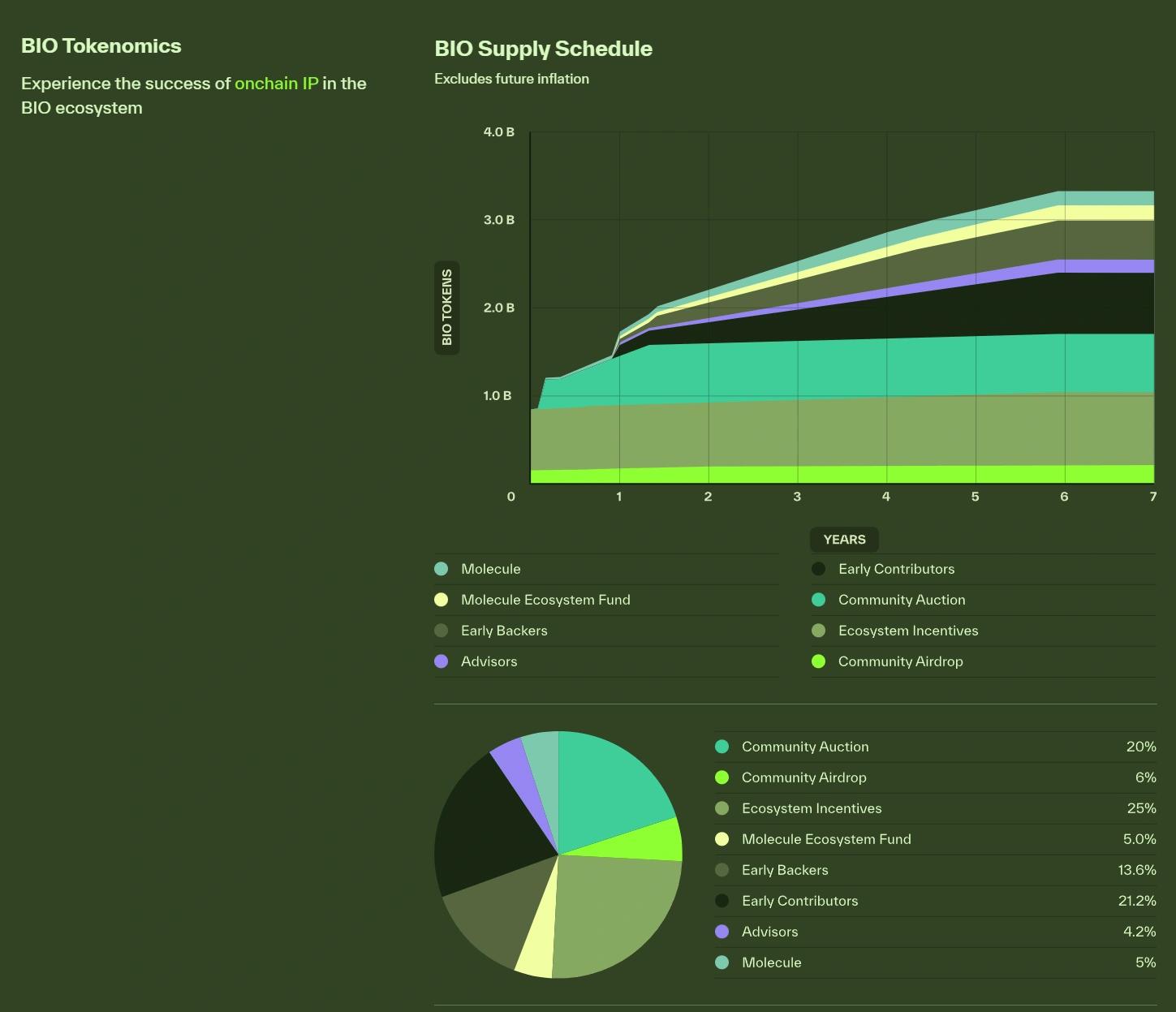1176x1012 pixels.
Task: Select Early Contributors label in supply schedule legend
Action: pyautogui.click(x=896, y=569)
